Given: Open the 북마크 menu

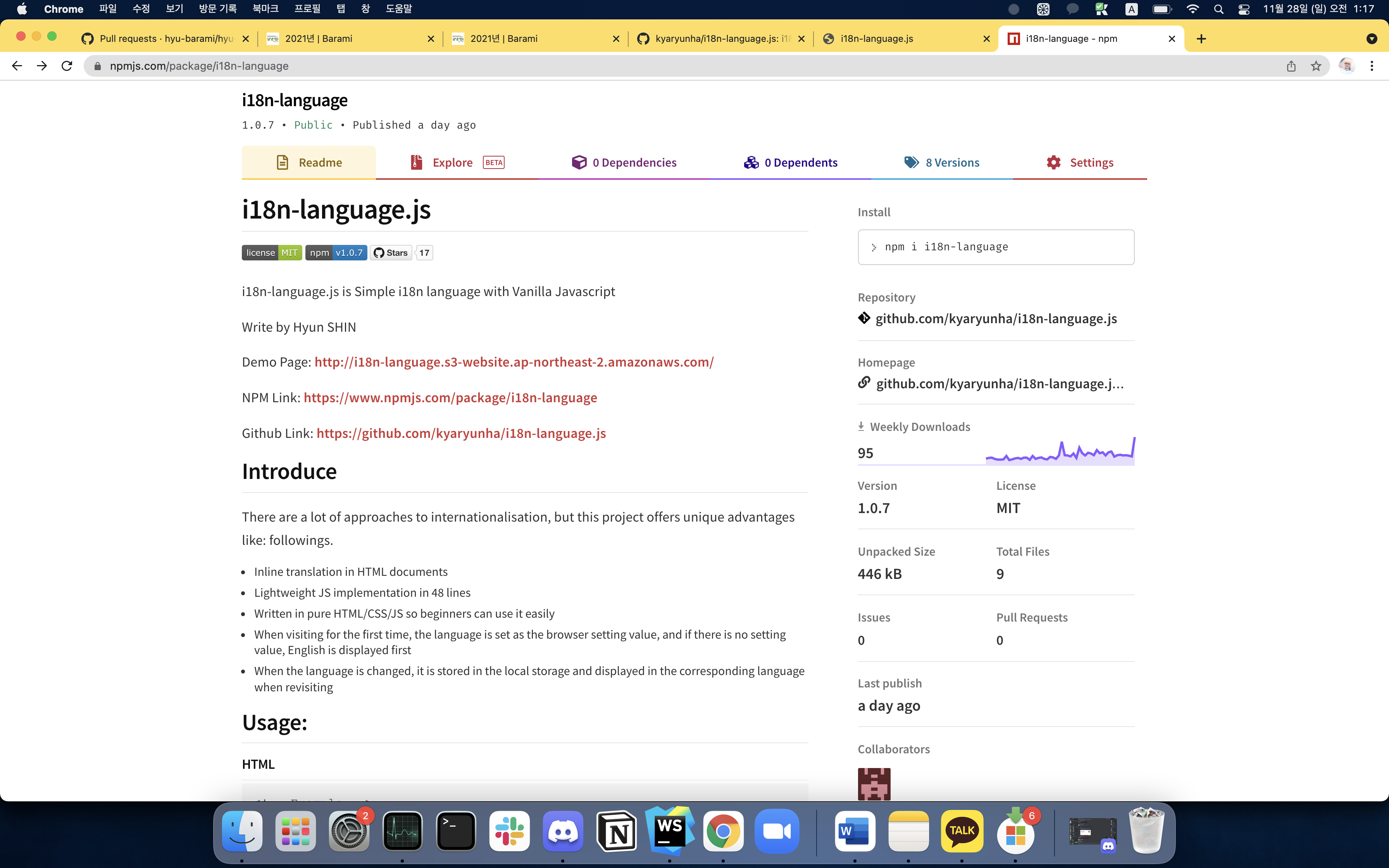Looking at the screenshot, I should 265,9.
